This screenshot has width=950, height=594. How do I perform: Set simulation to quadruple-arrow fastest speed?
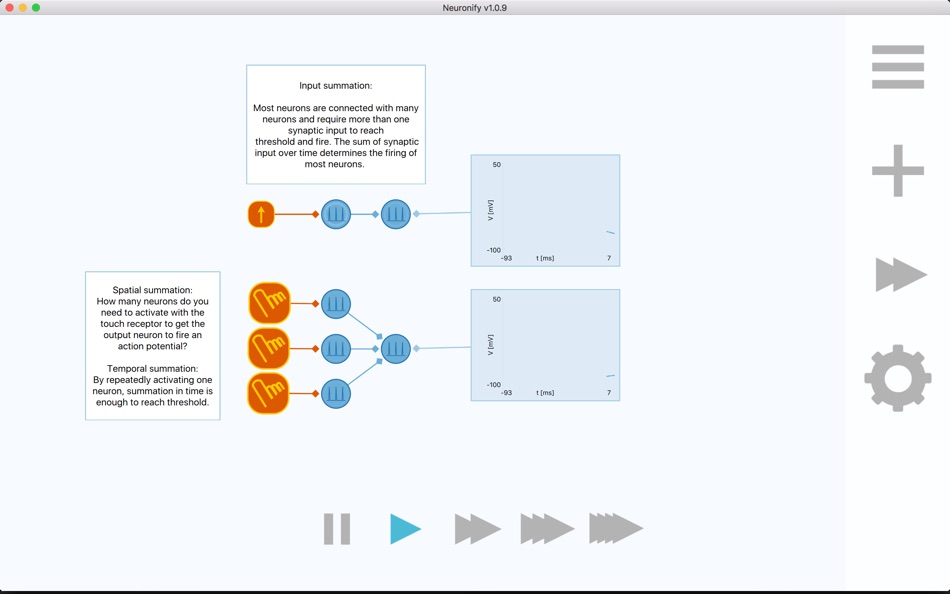[616, 529]
